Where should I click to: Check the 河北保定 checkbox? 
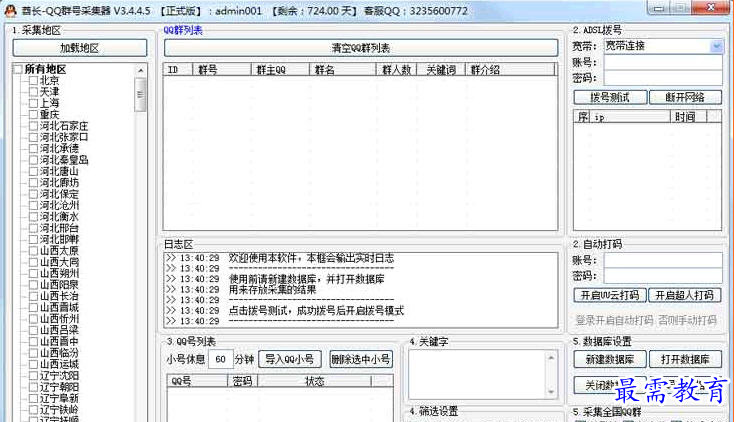[33, 194]
